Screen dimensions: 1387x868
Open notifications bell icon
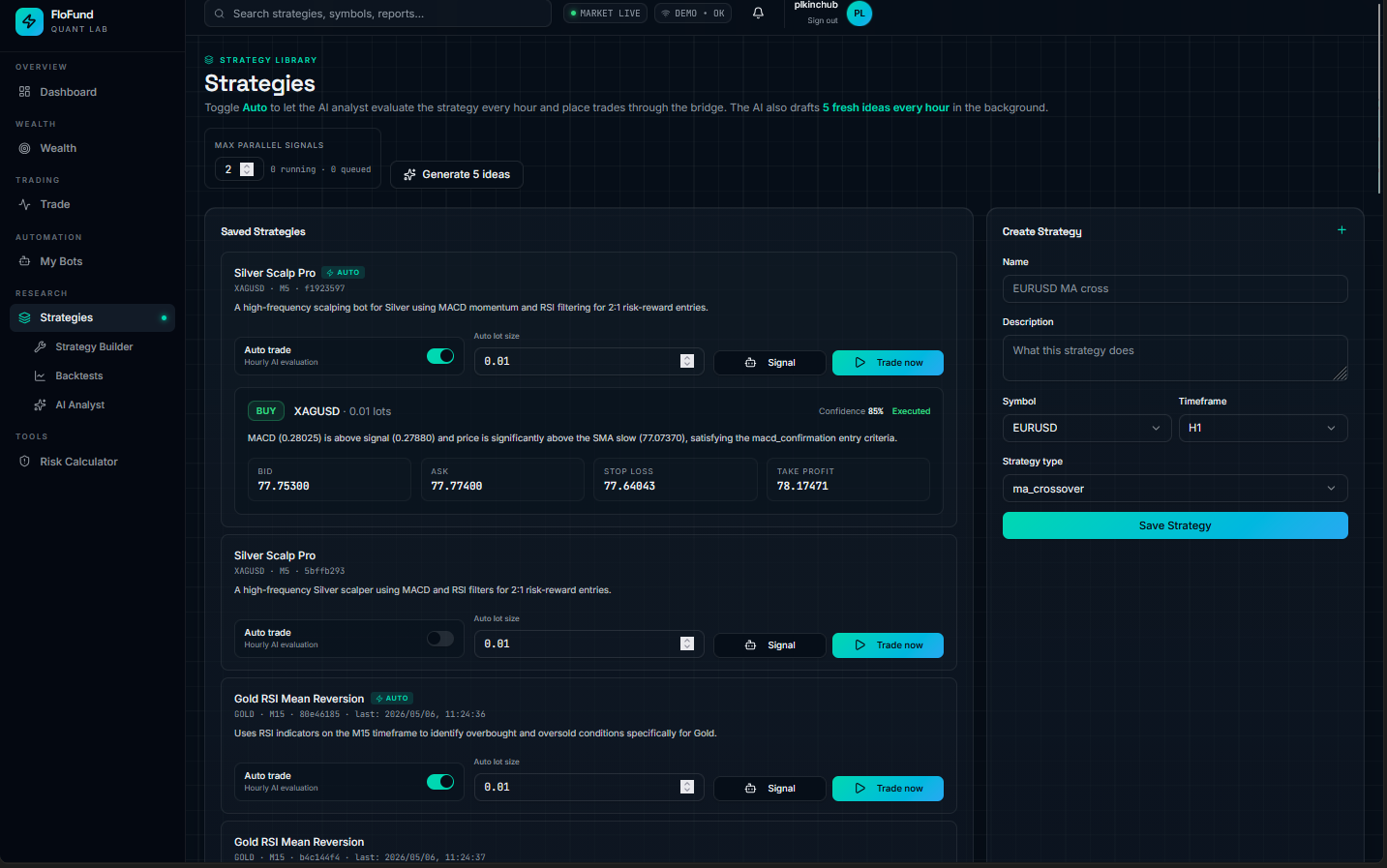758,14
